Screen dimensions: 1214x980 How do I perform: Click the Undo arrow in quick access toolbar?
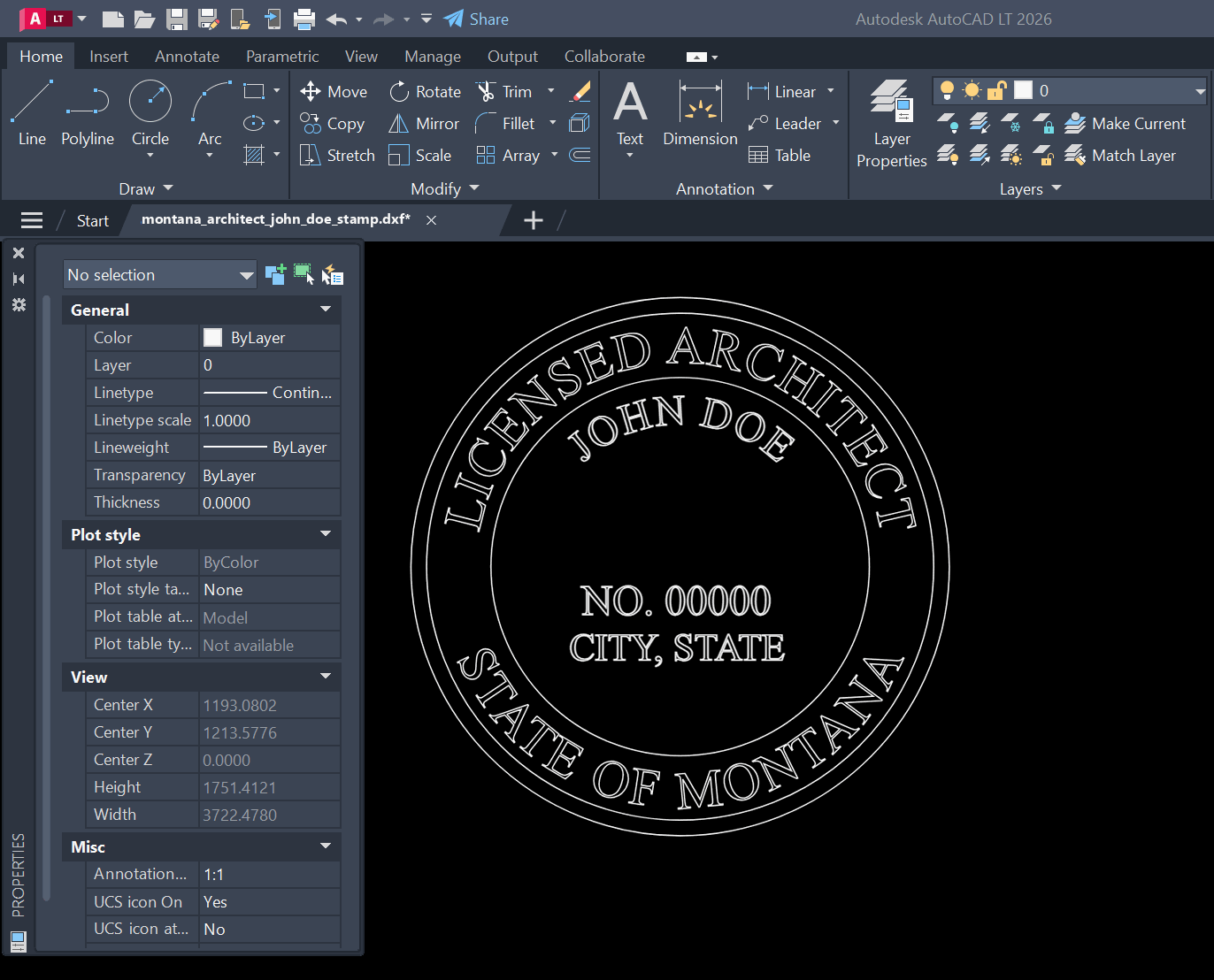(336, 19)
